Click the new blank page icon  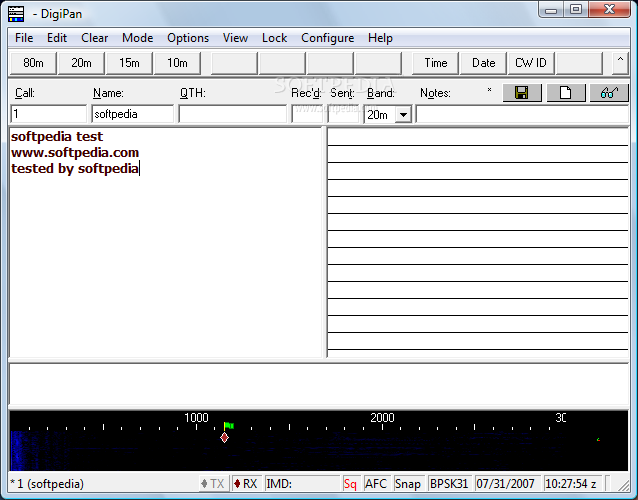566,93
